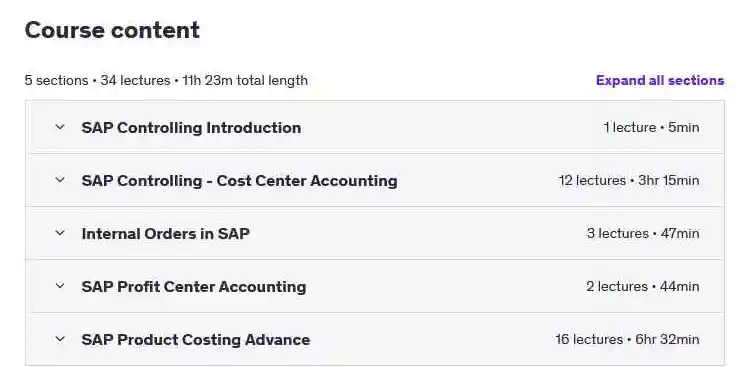Click the '1 lecture • 5min' label
Viewport: 754px width, 367px height.
pyautogui.click(x=651, y=127)
